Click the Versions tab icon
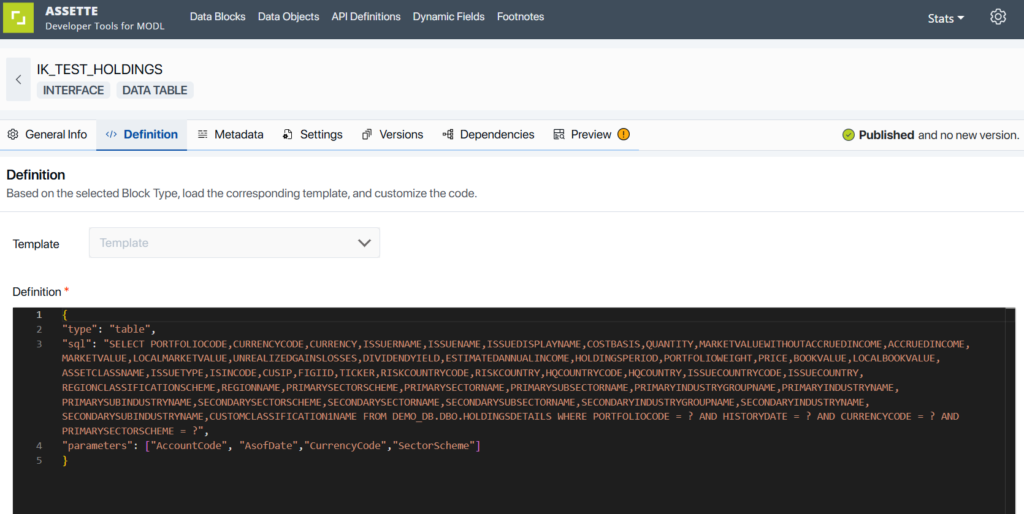Viewport: 1024px width, 514px height. 367,135
